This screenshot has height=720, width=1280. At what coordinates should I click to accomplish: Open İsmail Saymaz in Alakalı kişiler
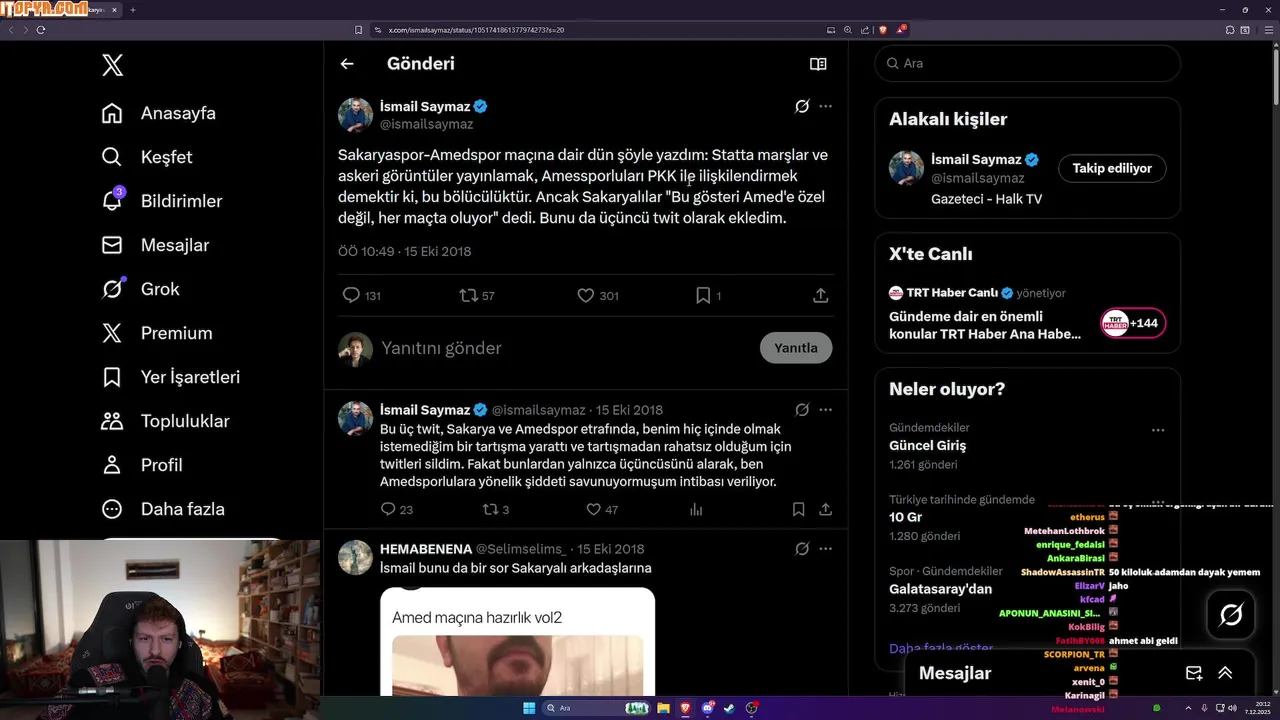click(x=976, y=160)
